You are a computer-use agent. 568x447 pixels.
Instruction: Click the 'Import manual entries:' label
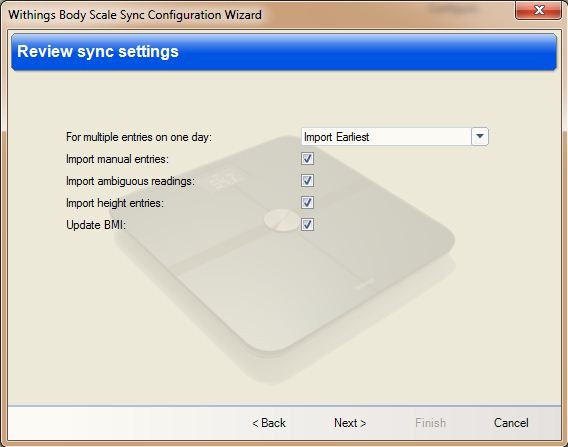point(117,159)
